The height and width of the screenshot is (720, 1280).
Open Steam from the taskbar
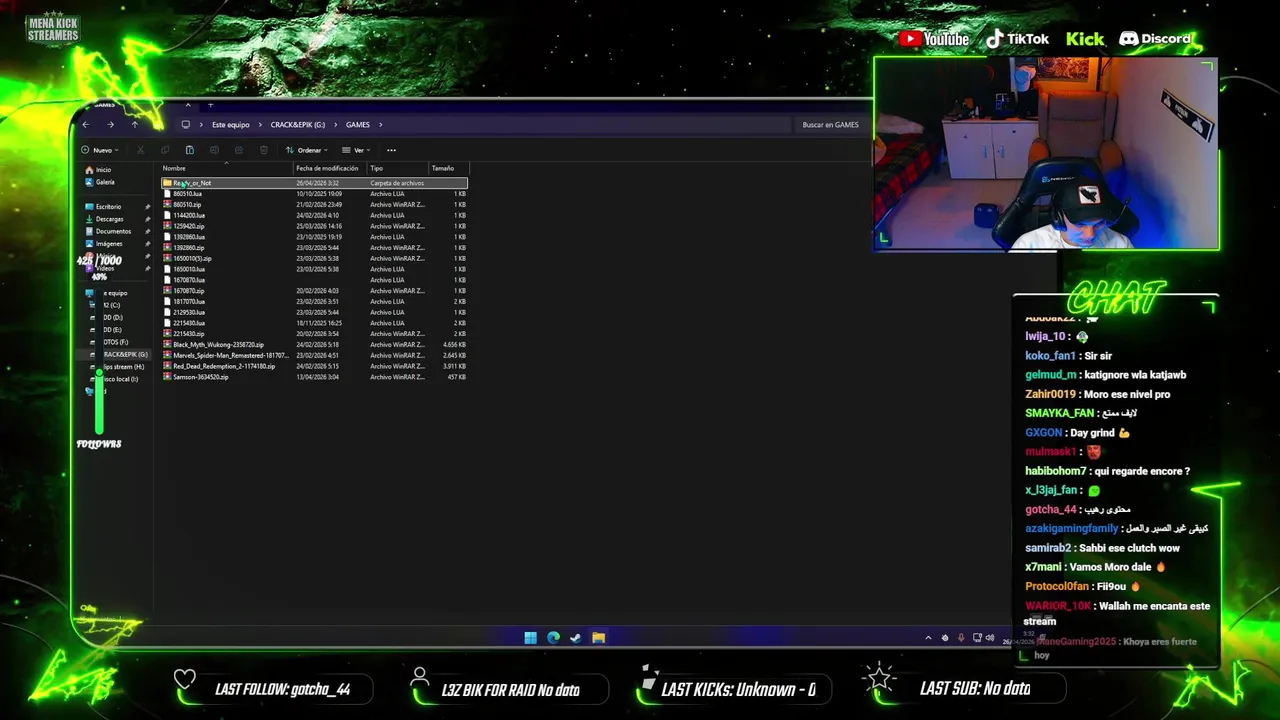point(576,638)
